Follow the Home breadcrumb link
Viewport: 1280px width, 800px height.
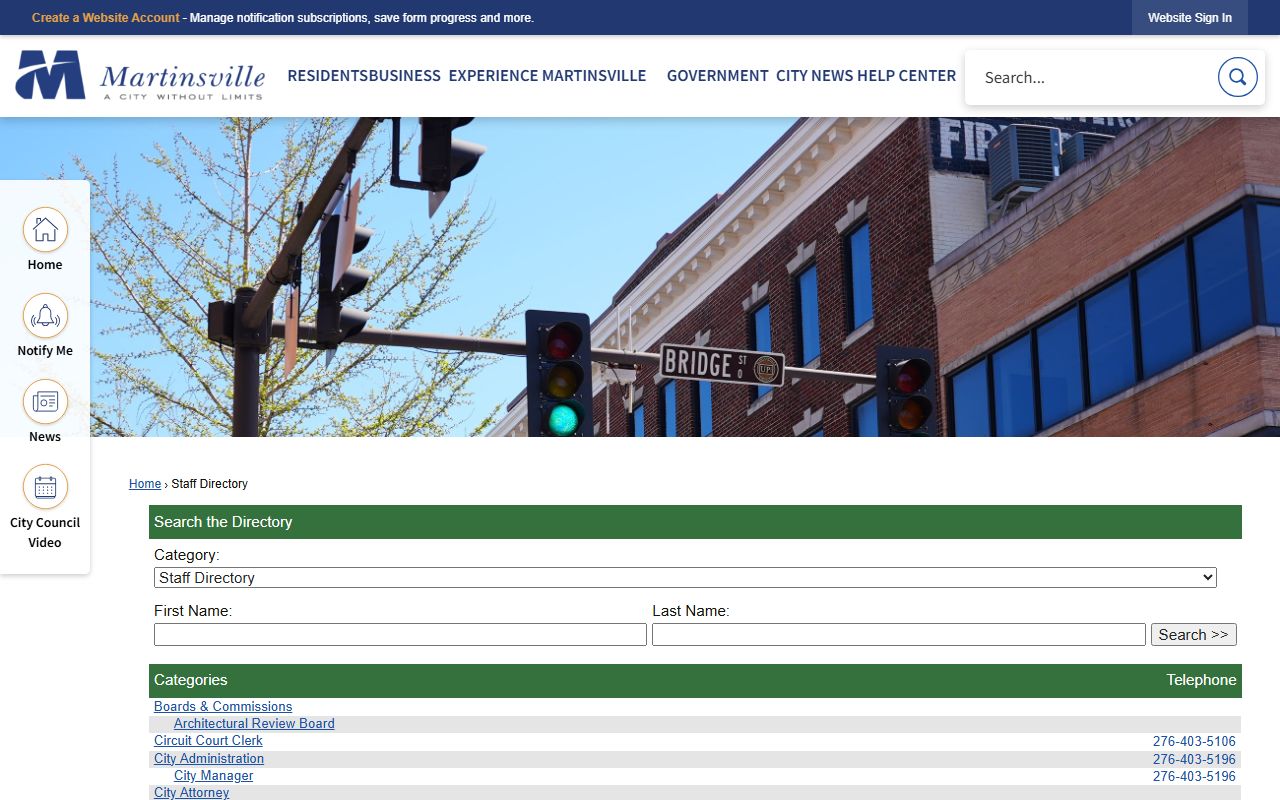[145, 484]
